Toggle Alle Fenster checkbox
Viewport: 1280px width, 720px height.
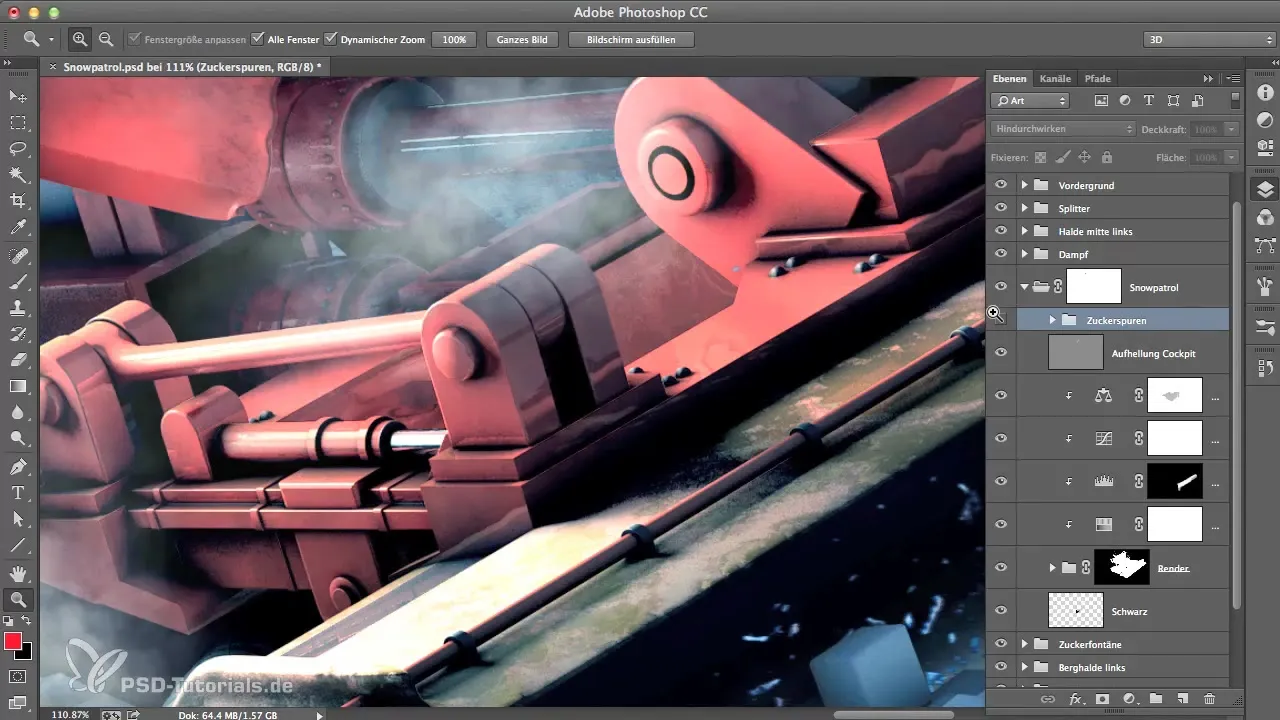pyautogui.click(x=258, y=39)
